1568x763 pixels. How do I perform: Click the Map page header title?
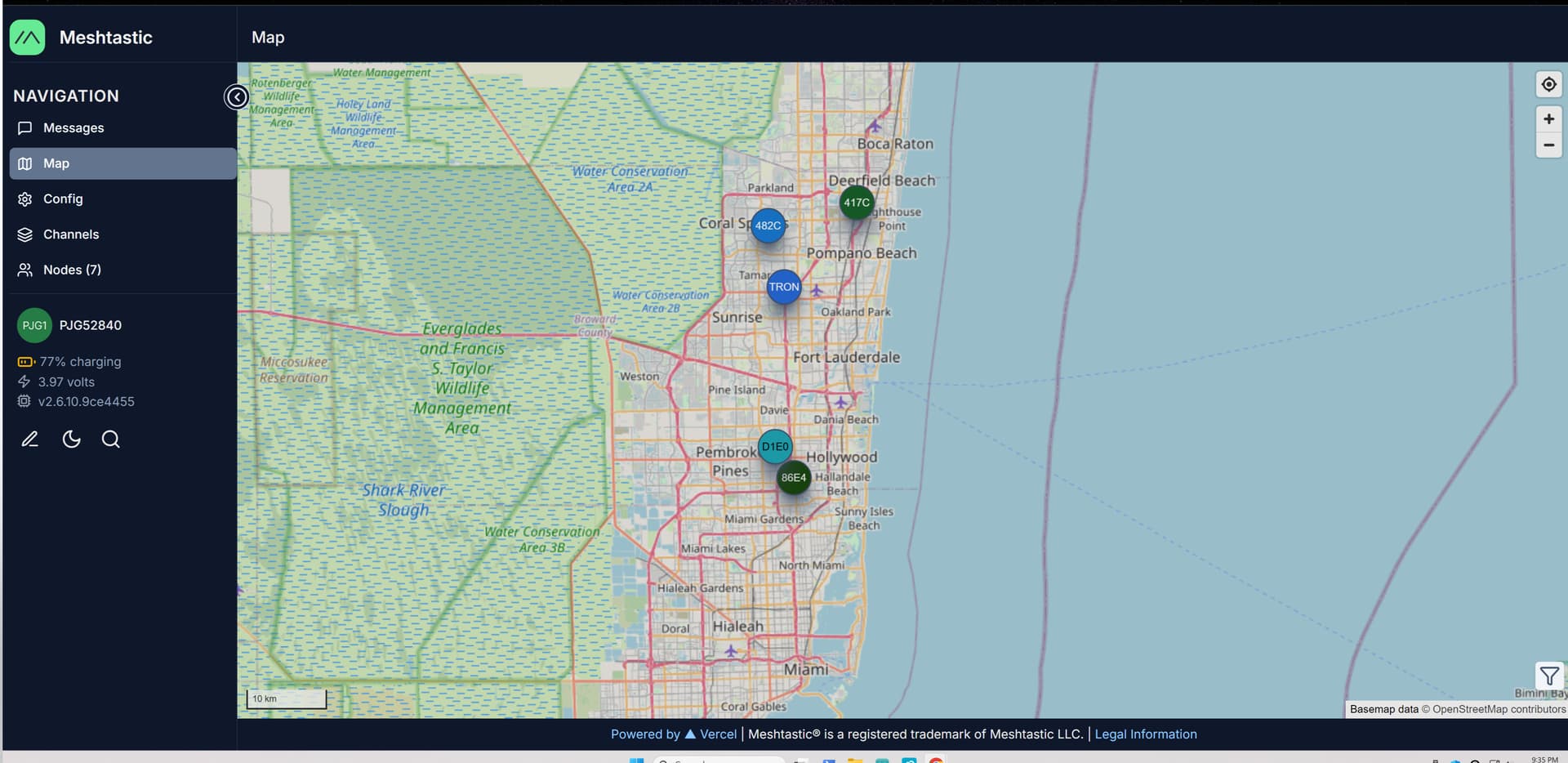tap(268, 38)
